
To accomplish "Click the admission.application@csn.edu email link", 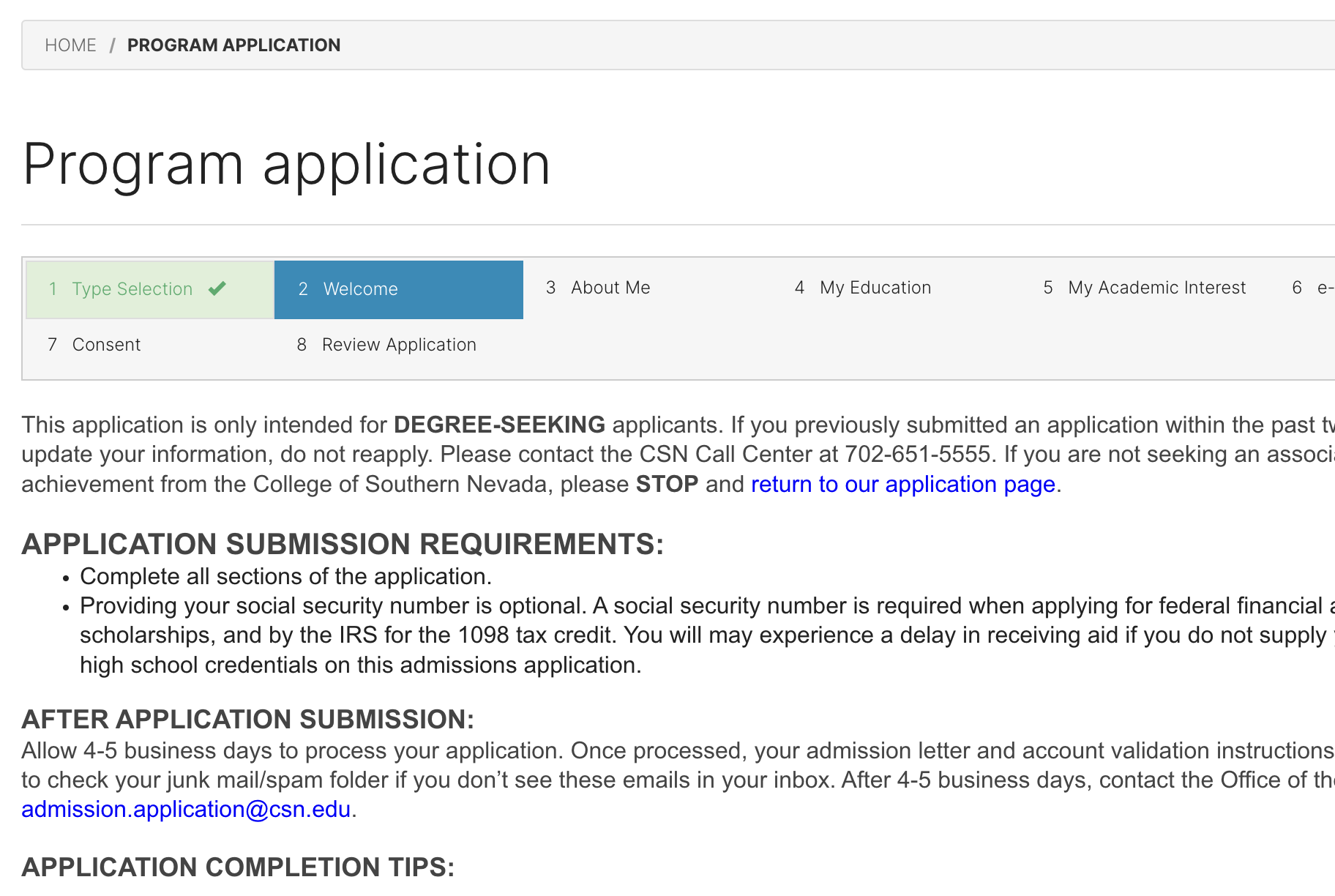I will click(186, 810).
